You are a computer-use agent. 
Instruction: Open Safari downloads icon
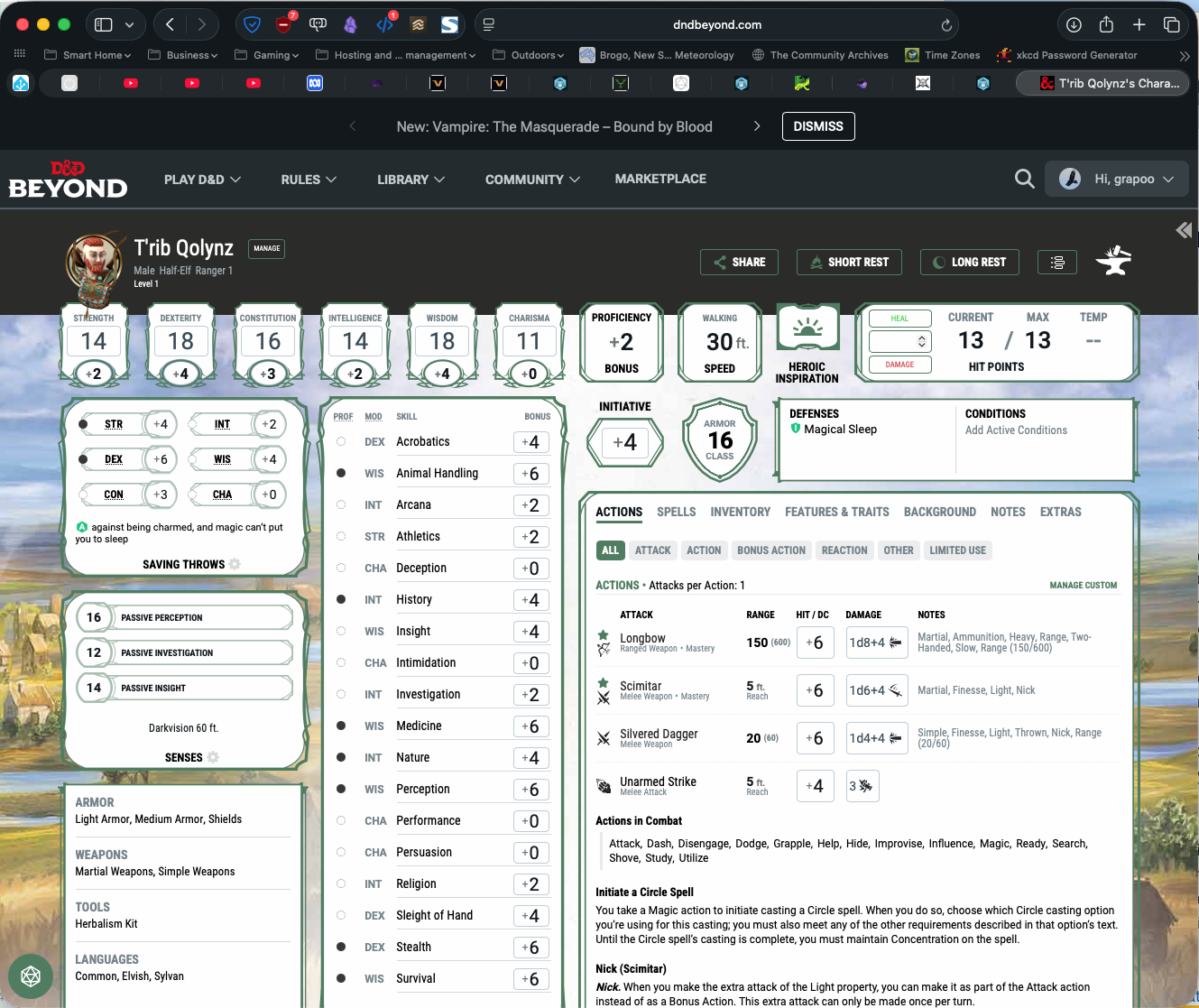1074,25
